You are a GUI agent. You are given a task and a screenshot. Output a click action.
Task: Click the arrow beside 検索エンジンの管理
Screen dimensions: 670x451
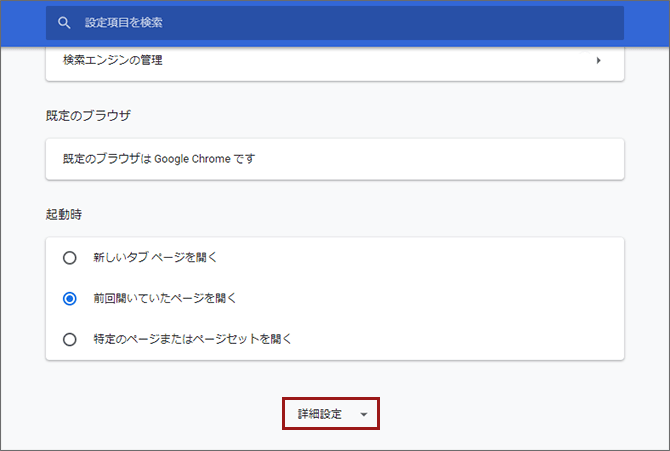click(599, 60)
